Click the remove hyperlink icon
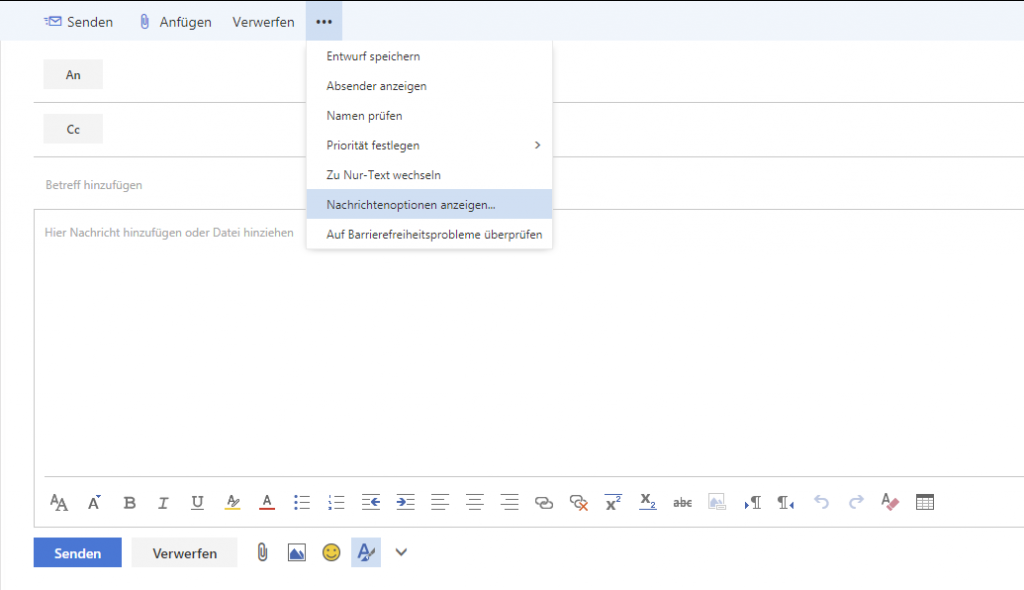The height and width of the screenshot is (590, 1024). (578, 502)
